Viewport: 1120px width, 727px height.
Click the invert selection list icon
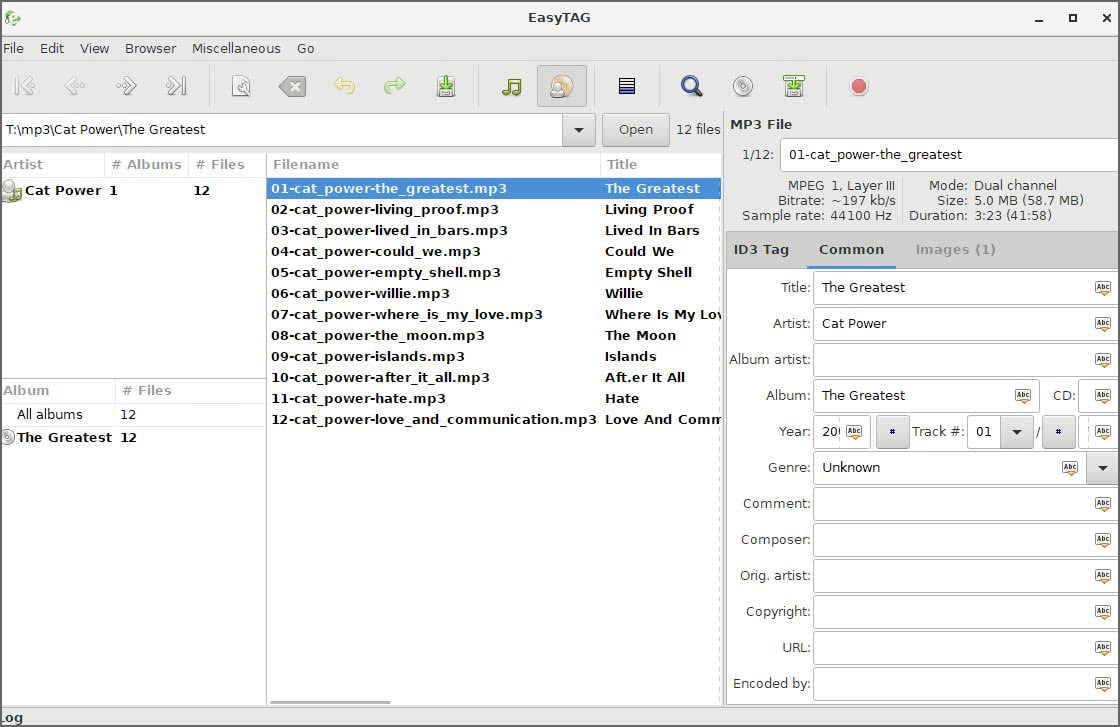point(627,87)
